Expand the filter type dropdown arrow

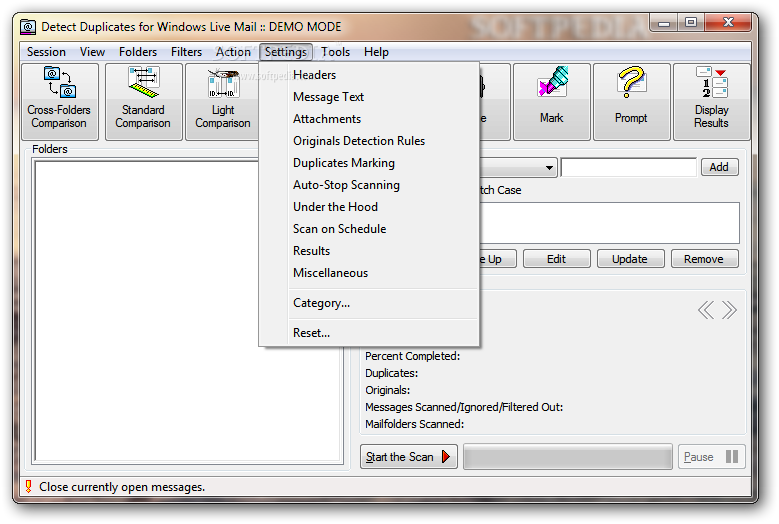[x=549, y=167]
